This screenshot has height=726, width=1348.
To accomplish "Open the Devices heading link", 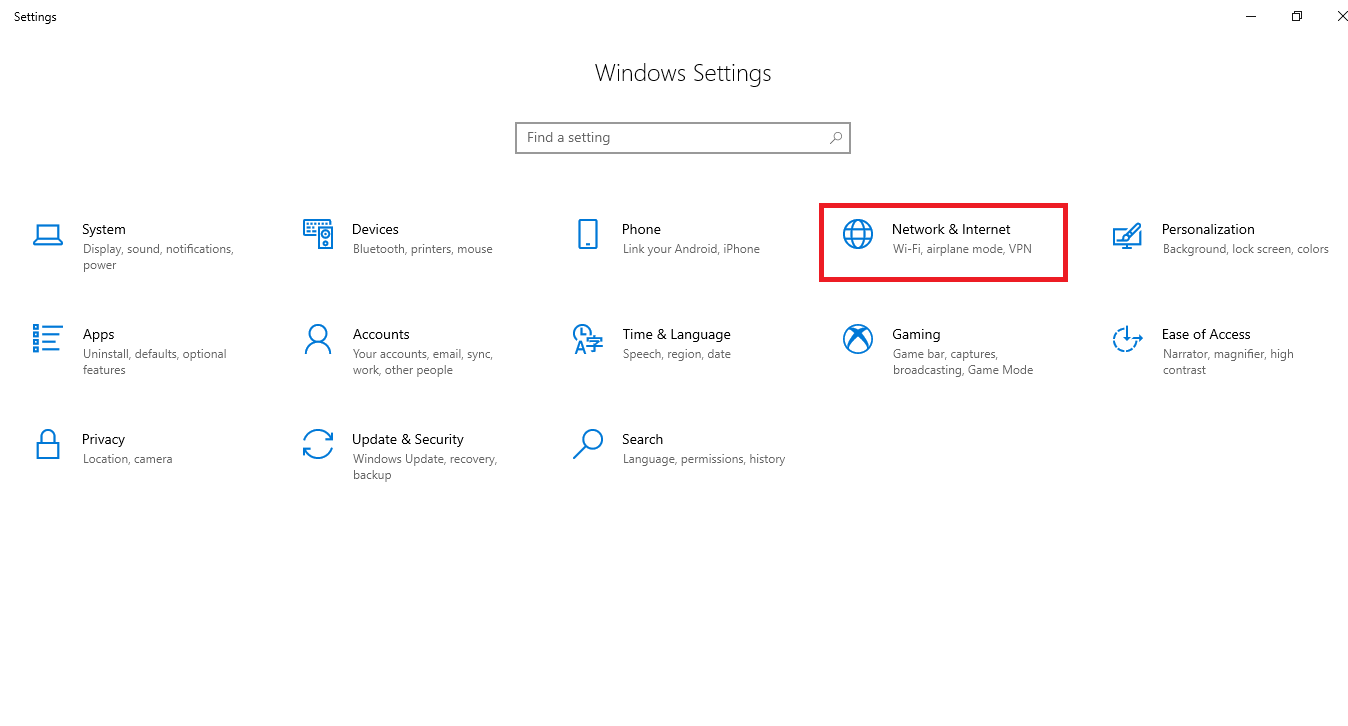I will [375, 229].
